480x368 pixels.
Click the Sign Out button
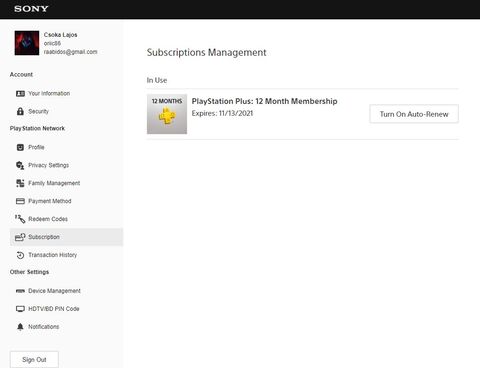(x=34, y=360)
